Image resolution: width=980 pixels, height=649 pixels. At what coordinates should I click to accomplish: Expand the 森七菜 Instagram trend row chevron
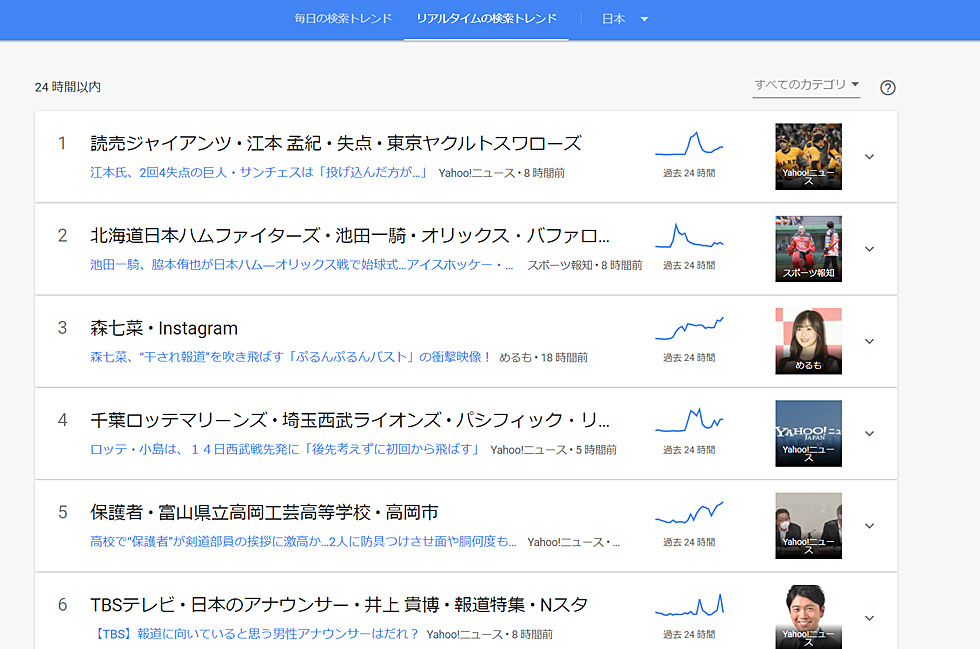[x=869, y=341]
